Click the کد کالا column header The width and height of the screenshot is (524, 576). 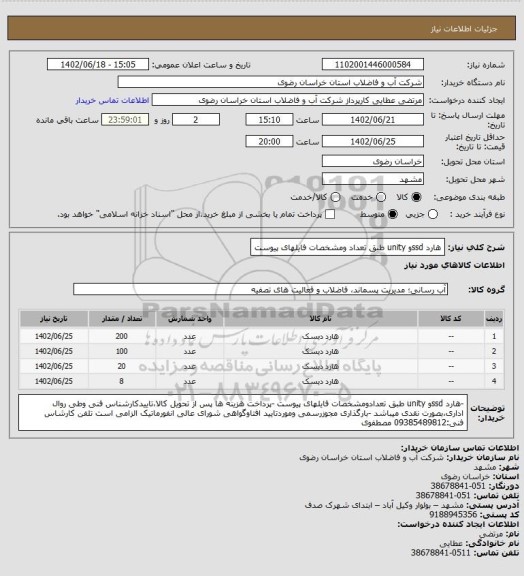click(451, 318)
